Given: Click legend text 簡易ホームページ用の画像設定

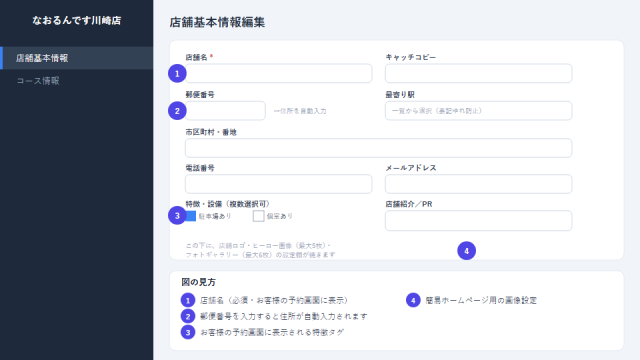Looking at the screenshot, I should 481,300.
